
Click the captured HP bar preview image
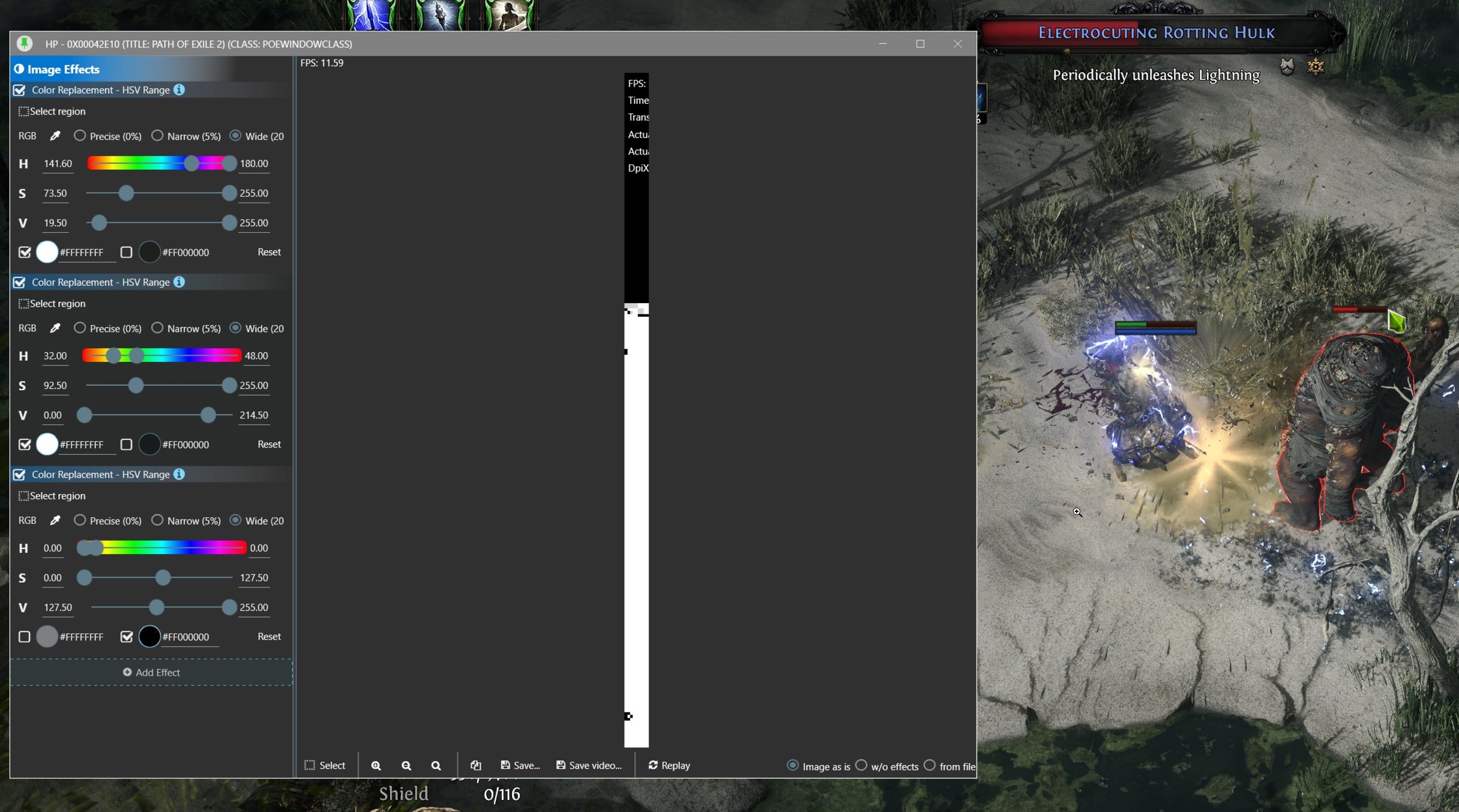(636, 410)
